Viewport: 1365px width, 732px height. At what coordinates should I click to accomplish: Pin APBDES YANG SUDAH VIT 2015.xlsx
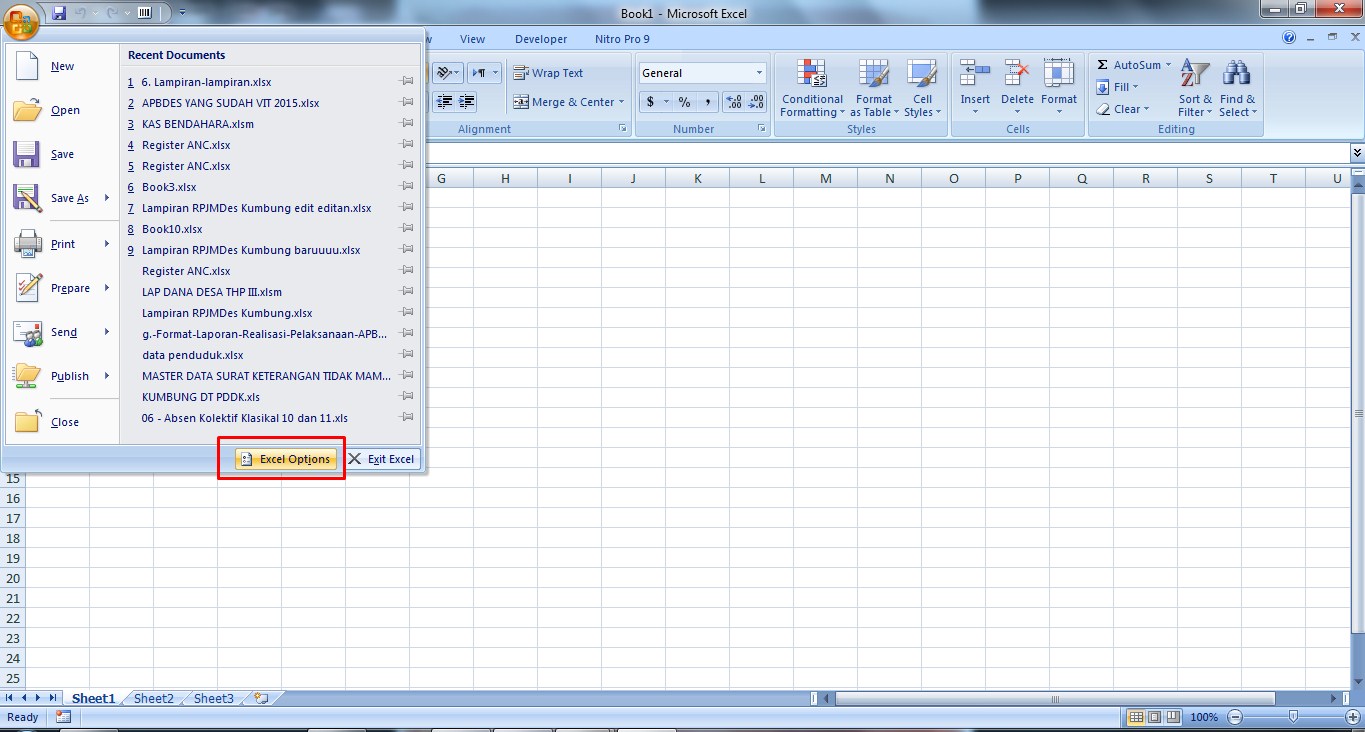(x=407, y=103)
